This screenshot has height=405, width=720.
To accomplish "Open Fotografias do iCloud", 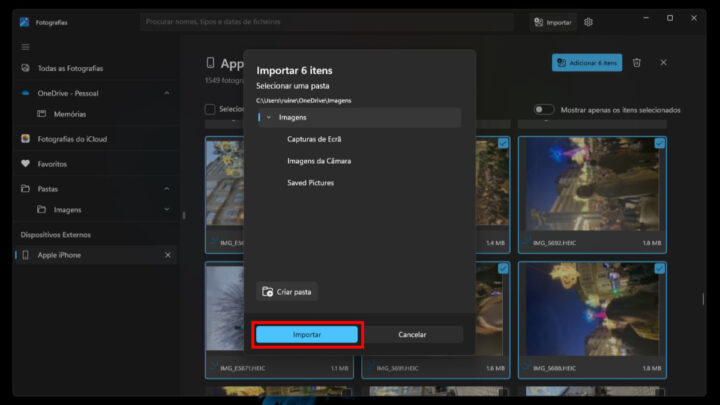I will click(96, 139).
